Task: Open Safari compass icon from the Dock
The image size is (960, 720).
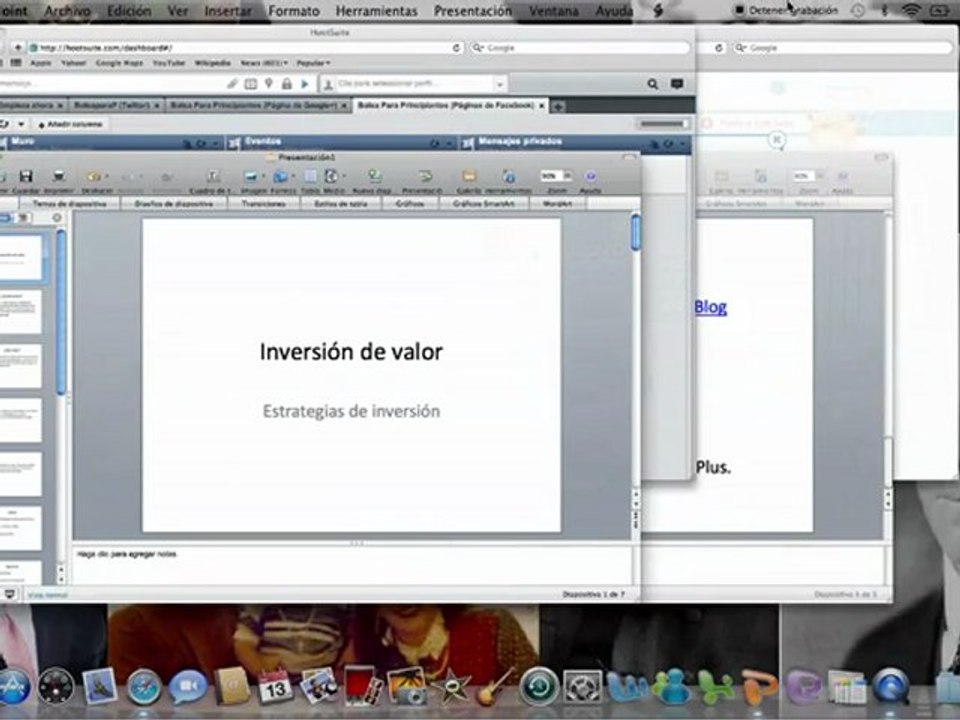Action: [x=143, y=688]
